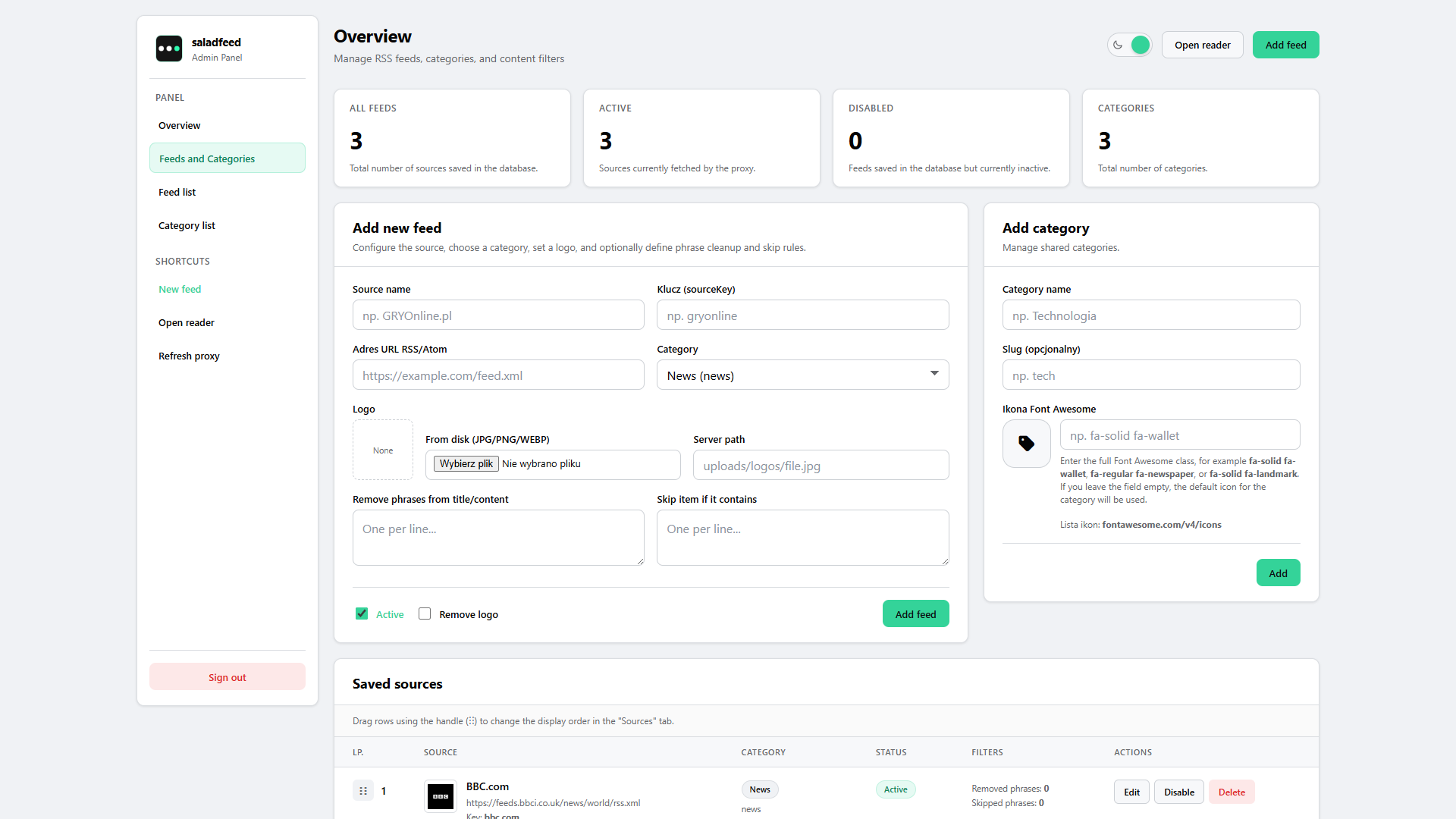
Task: Go to the Category list section
Action: (x=187, y=225)
